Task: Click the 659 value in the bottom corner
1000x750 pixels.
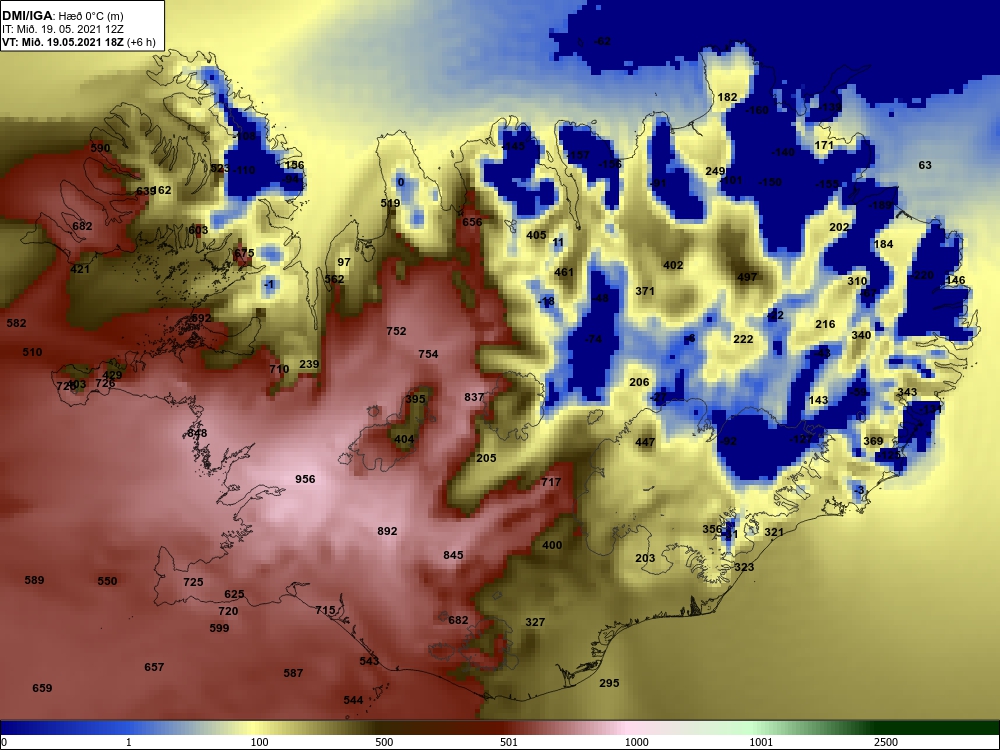Action: [x=42, y=688]
